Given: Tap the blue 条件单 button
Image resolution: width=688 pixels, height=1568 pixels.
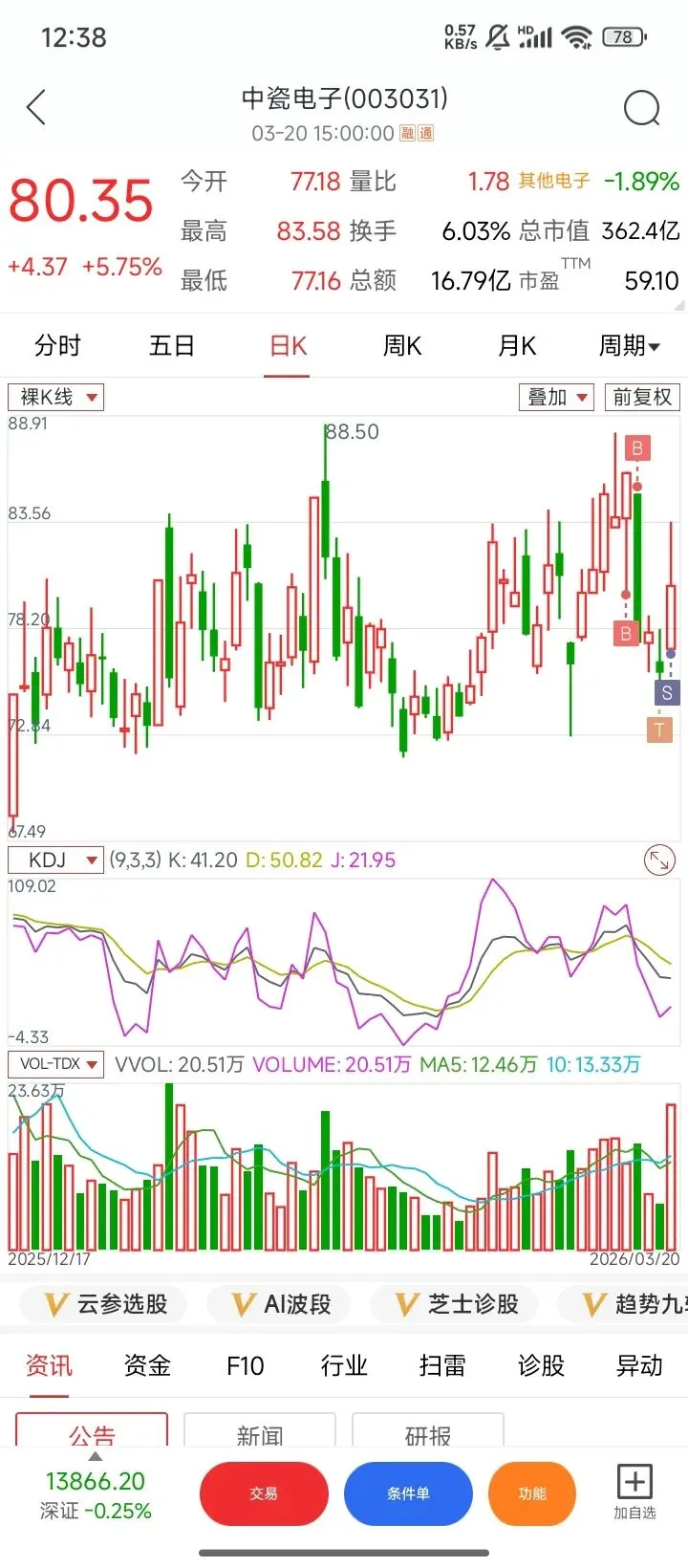Looking at the screenshot, I should (x=408, y=1493).
